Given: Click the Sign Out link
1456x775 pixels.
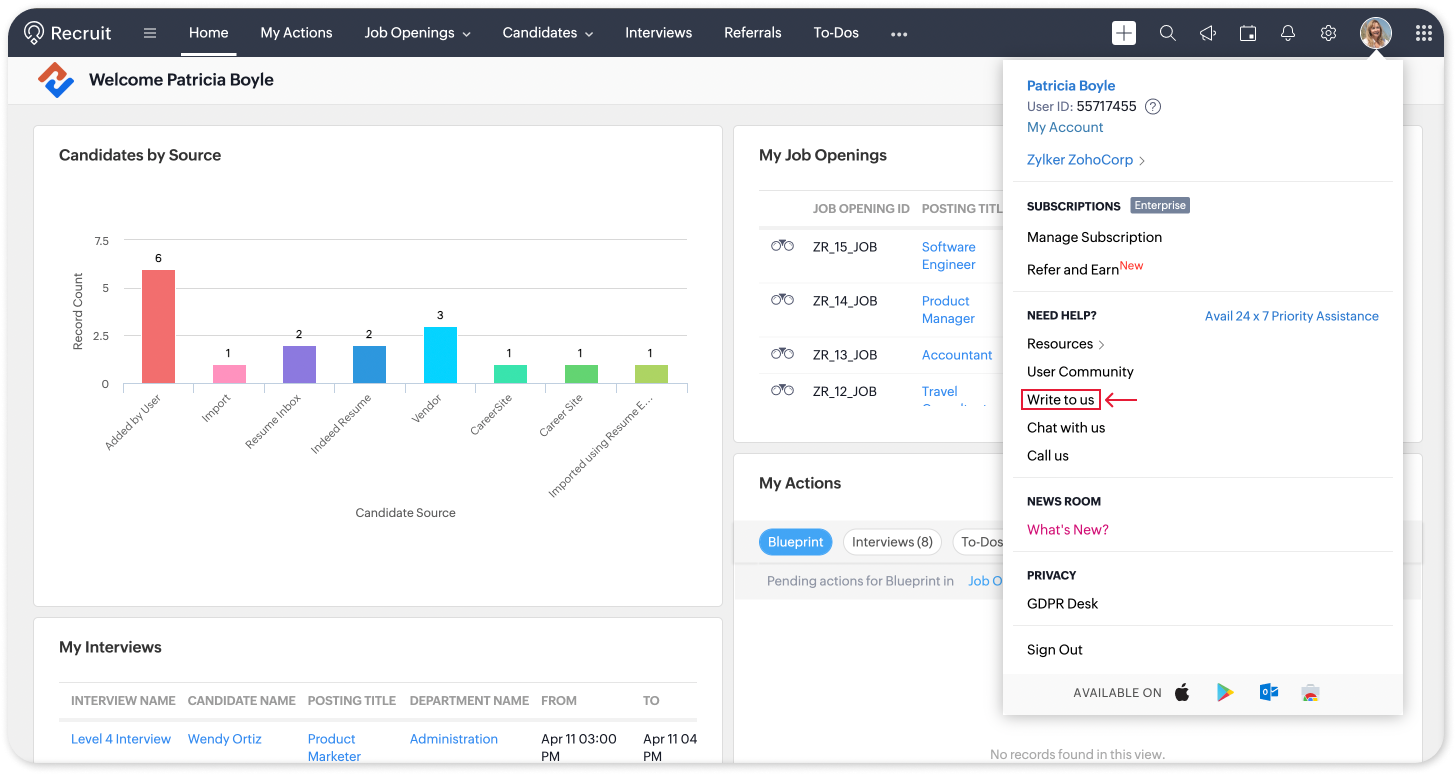Looking at the screenshot, I should 1054,650.
